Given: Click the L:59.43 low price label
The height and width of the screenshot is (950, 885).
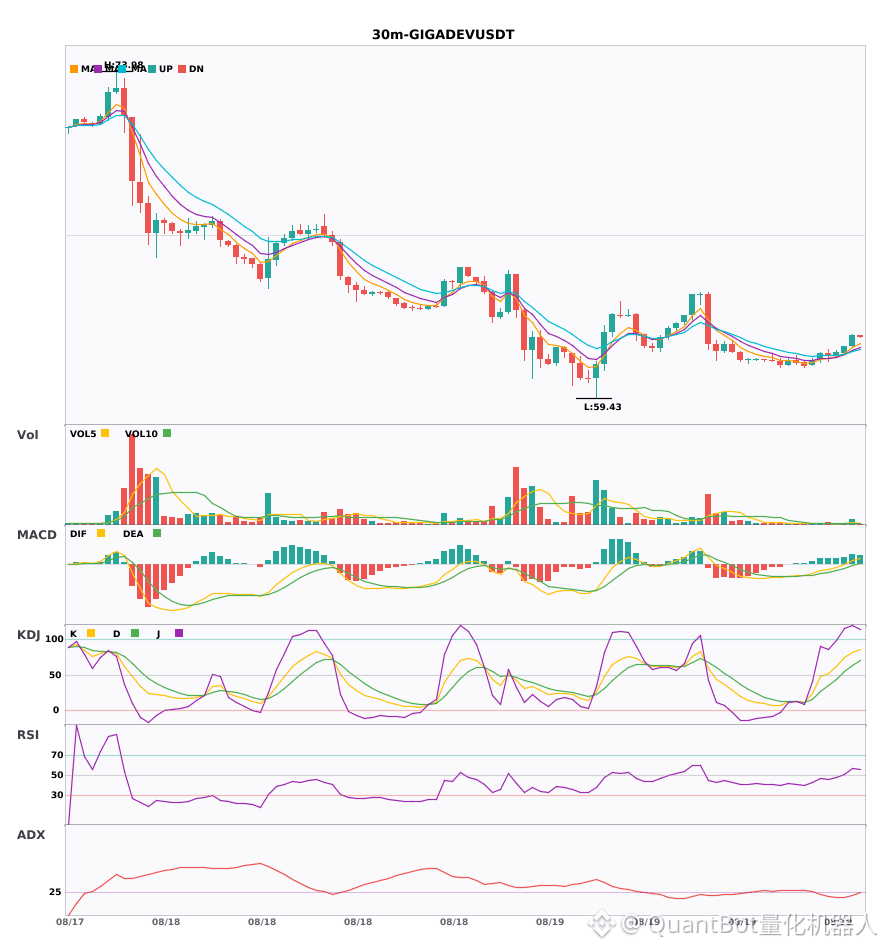Looking at the screenshot, I should (x=602, y=407).
